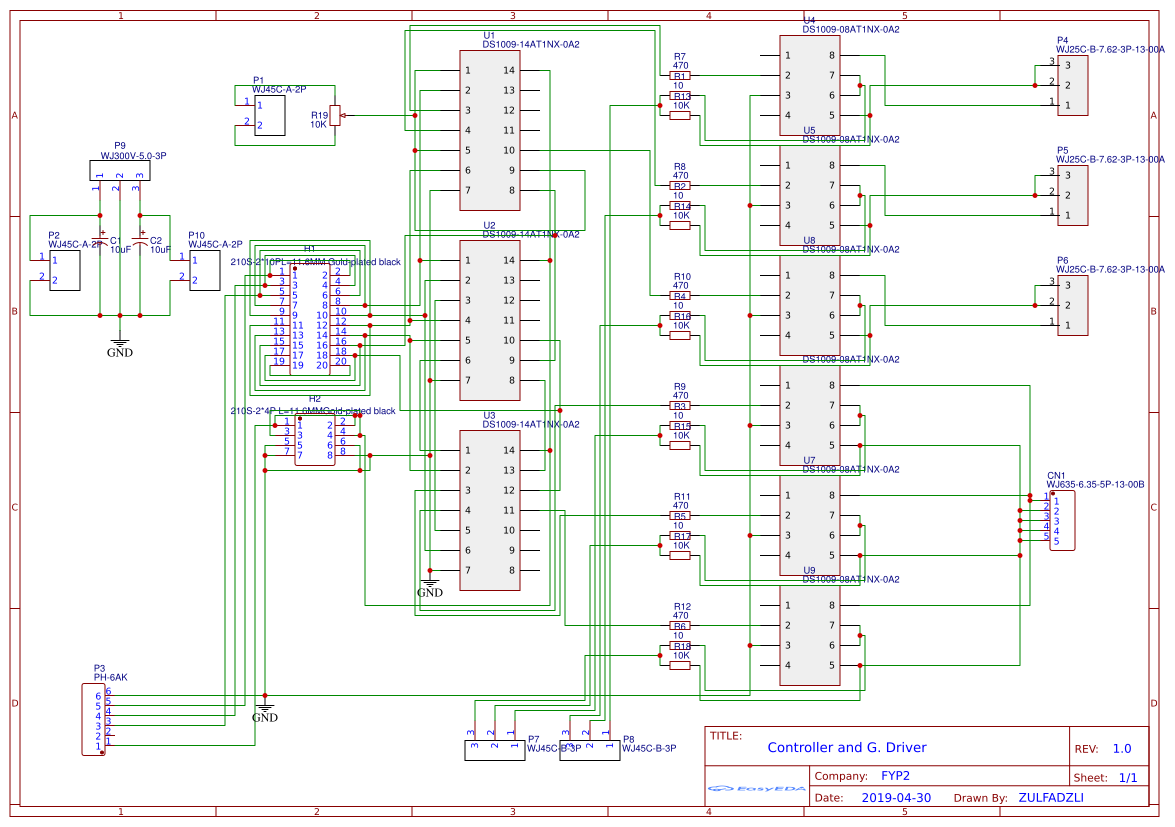
Task: Click the EasyEDA logo in title block
Action: point(757,788)
